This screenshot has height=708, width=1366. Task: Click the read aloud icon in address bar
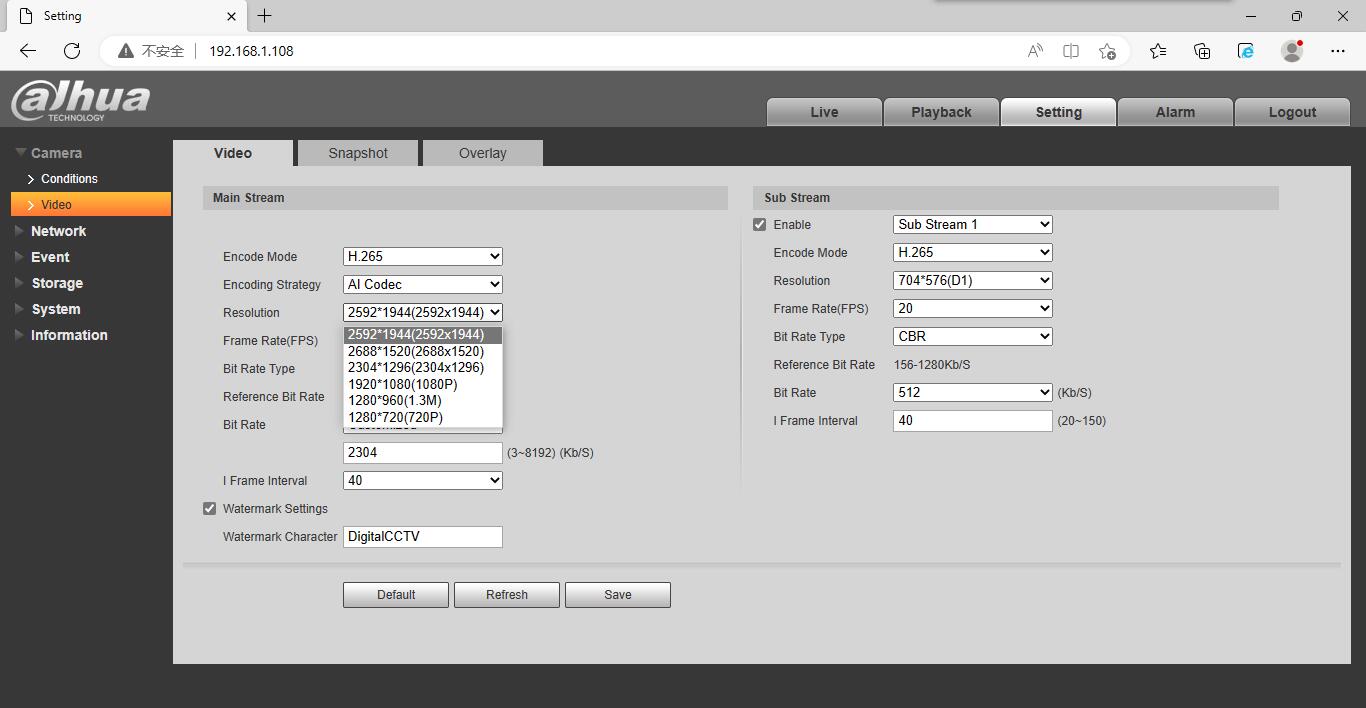click(1035, 51)
